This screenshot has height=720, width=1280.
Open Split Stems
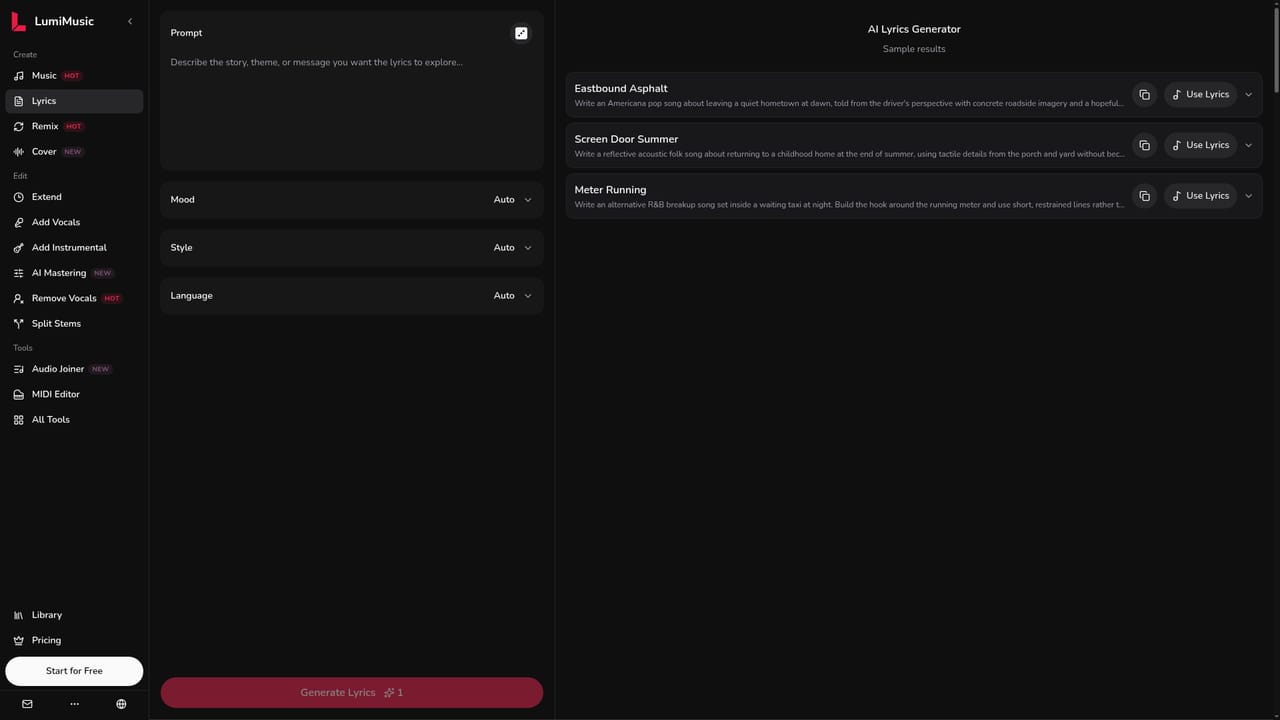(x=74, y=324)
